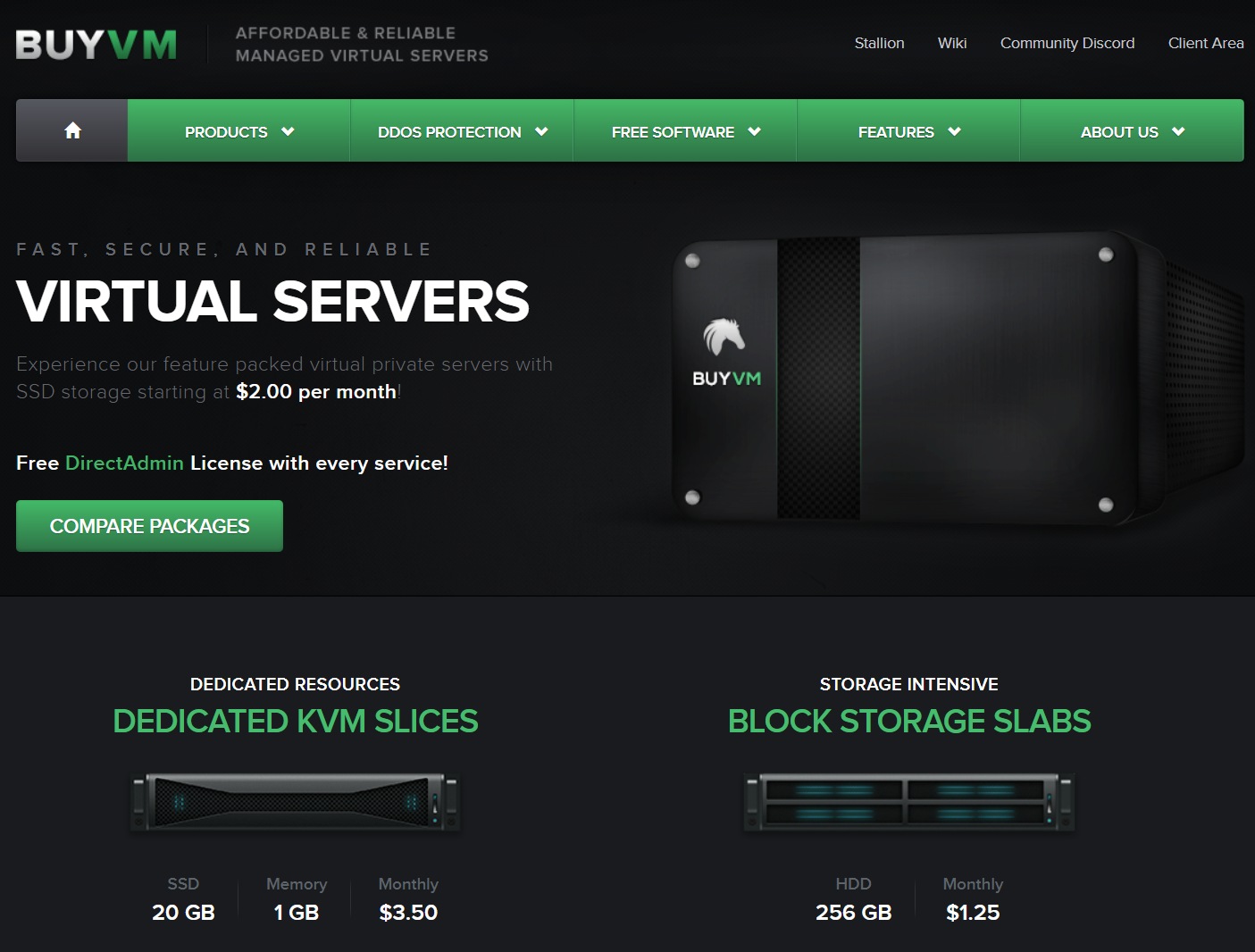
Task: Select the Block Storage Slabs server image
Action: point(909,802)
